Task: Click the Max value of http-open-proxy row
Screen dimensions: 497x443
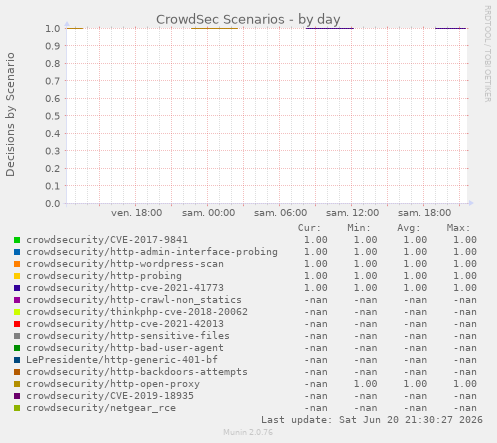Action: point(465,384)
